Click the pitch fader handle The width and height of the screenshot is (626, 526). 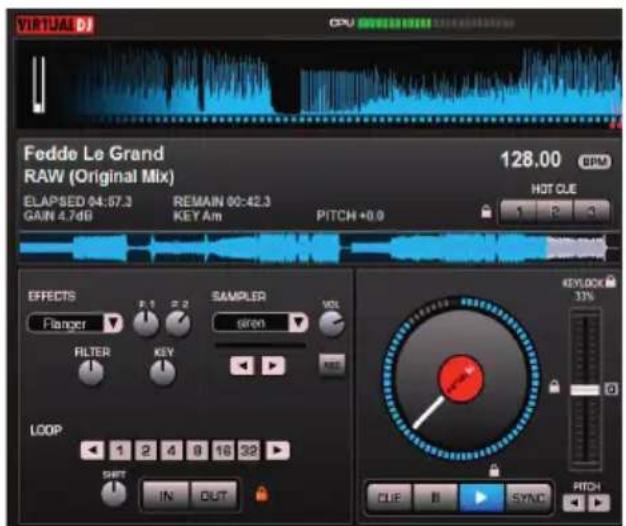(x=585, y=390)
